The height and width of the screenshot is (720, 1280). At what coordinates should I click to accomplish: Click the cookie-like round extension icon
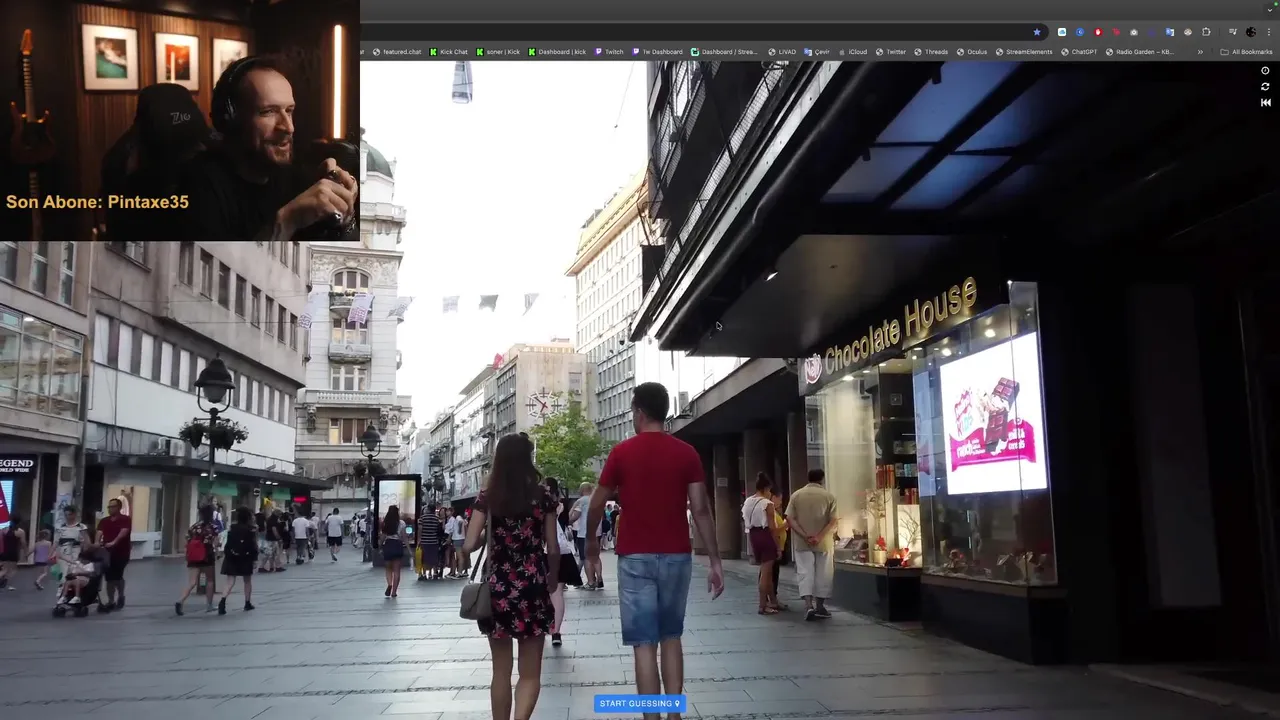point(1188,32)
